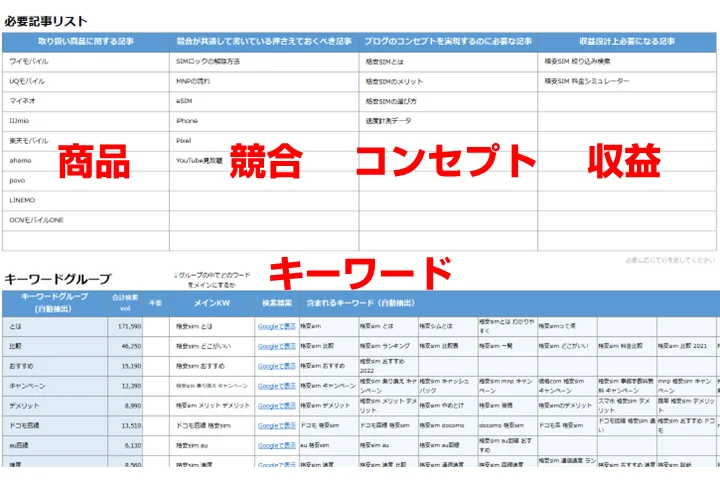Viewport: 720px width, 480px height.
Task: Select the 速度計測データ cell
Action: 448,121
